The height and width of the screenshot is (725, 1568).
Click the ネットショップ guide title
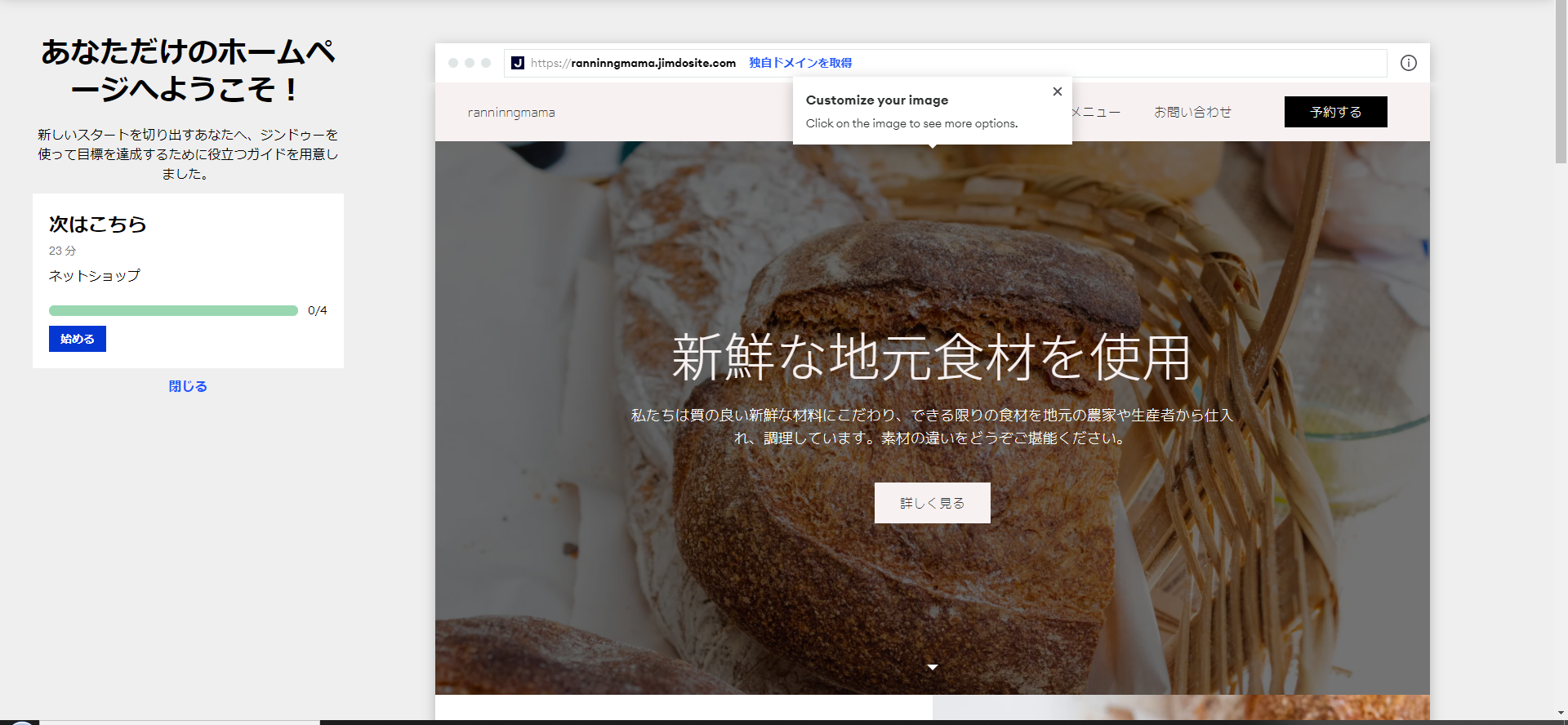coord(95,276)
